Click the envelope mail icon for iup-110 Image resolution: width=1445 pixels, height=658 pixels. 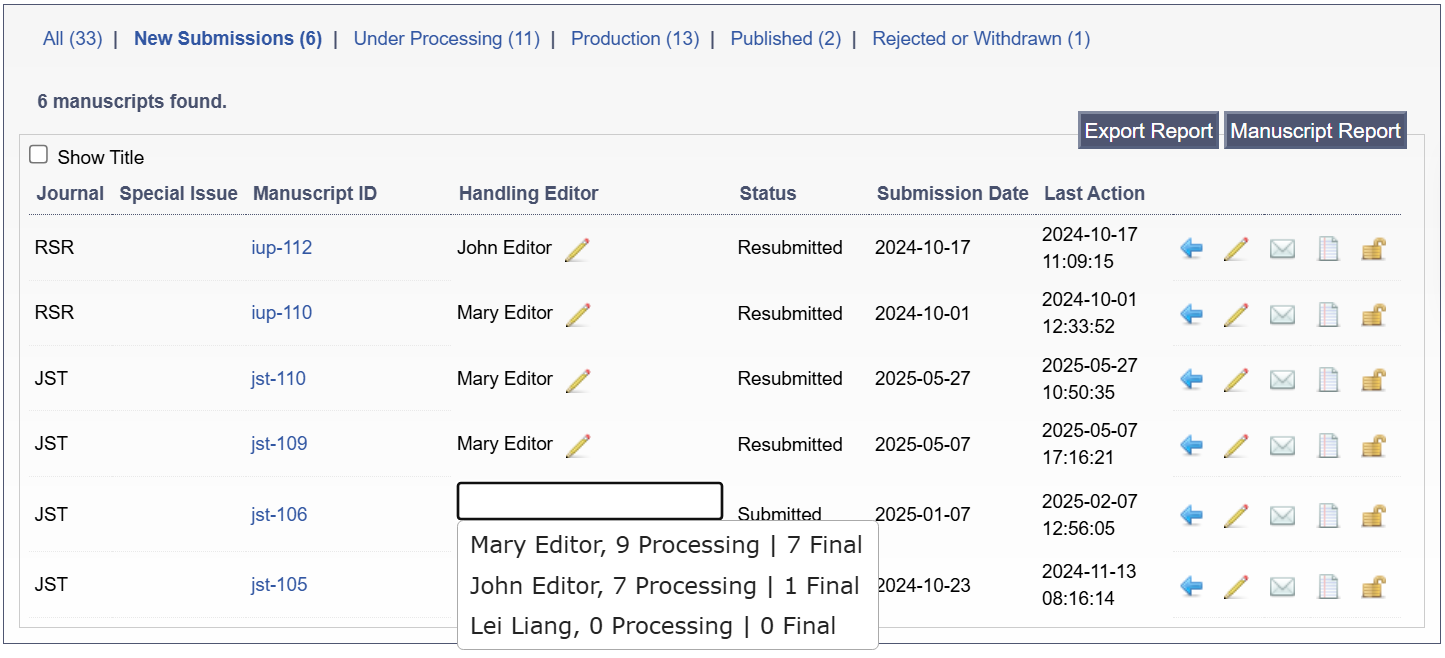(1282, 314)
